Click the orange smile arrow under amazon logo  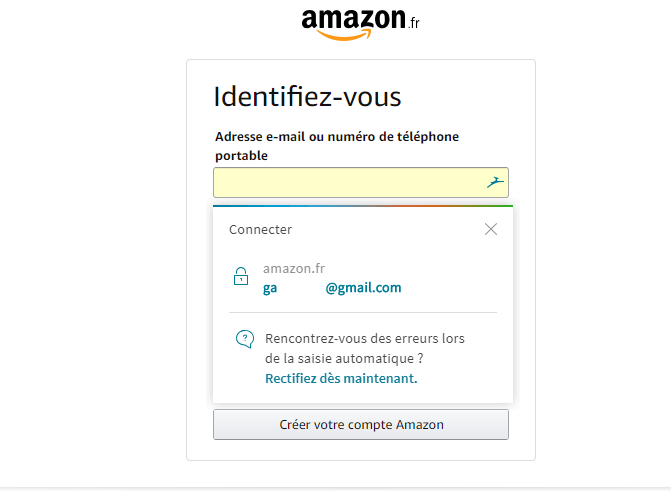(344, 35)
